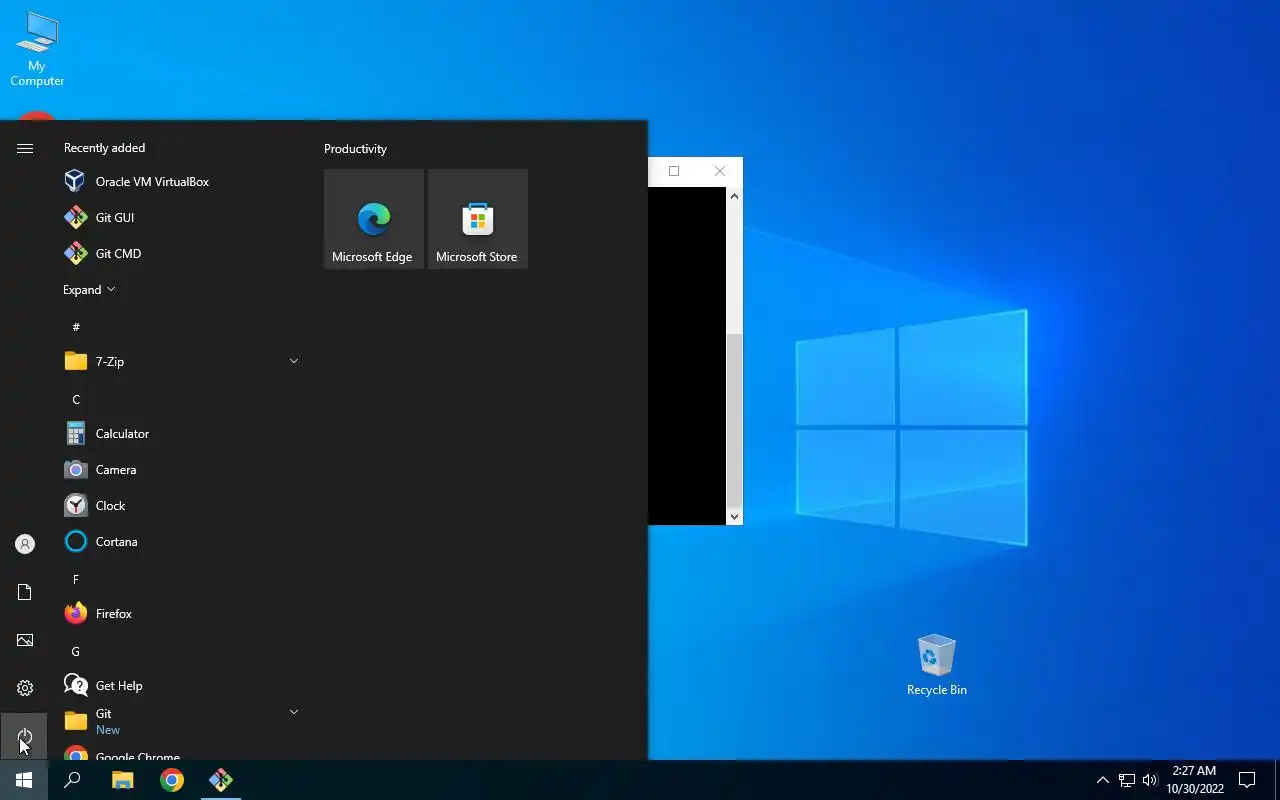1280x800 pixels.
Task: Launch Git GUI from the Start menu
Action: point(180,218)
